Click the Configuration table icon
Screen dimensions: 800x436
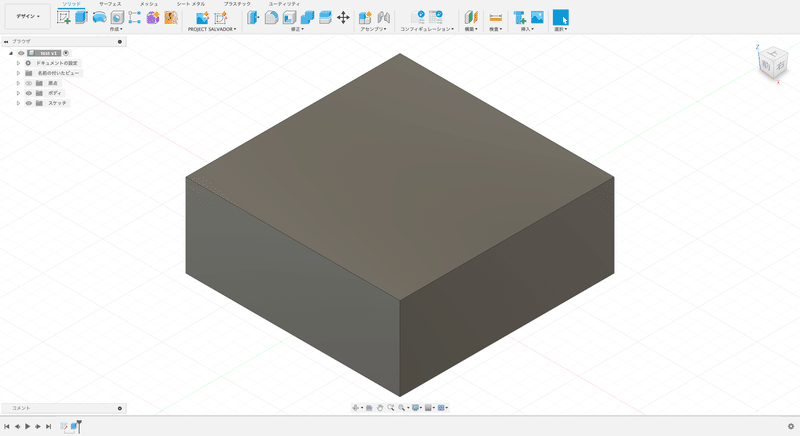[436, 17]
